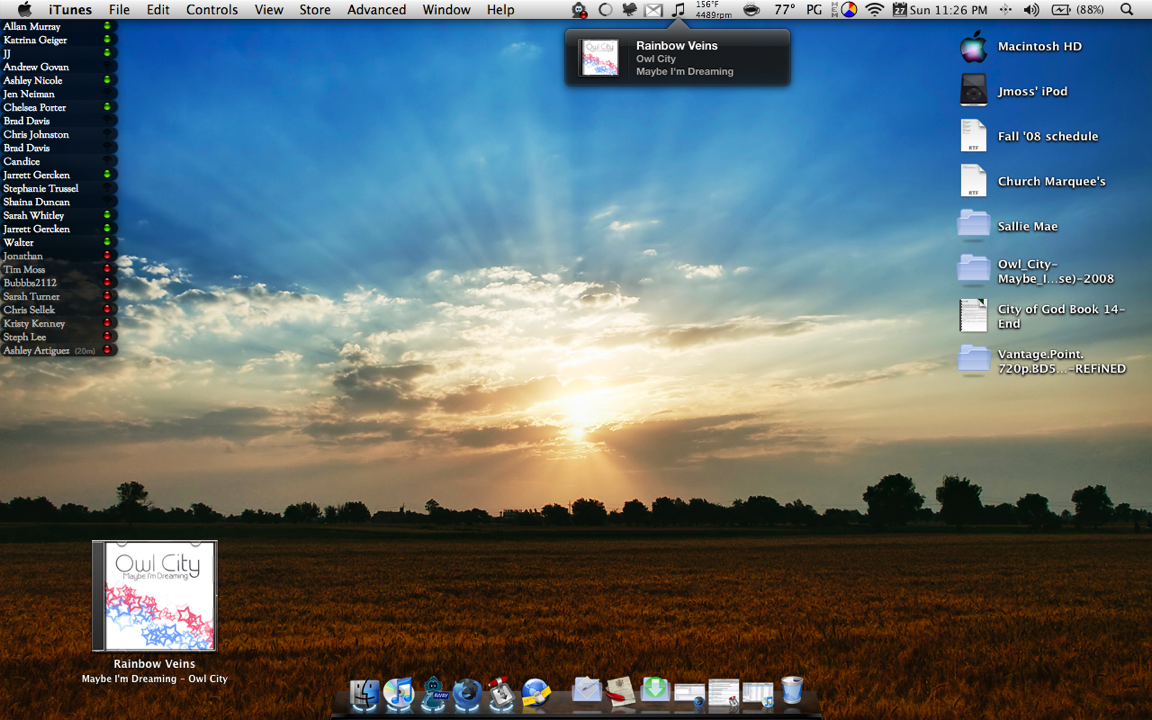The width and height of the screenshot is (1152, 720).
Task: Open the Wi-Fi menu bar icon
Action: coord(874,10)
